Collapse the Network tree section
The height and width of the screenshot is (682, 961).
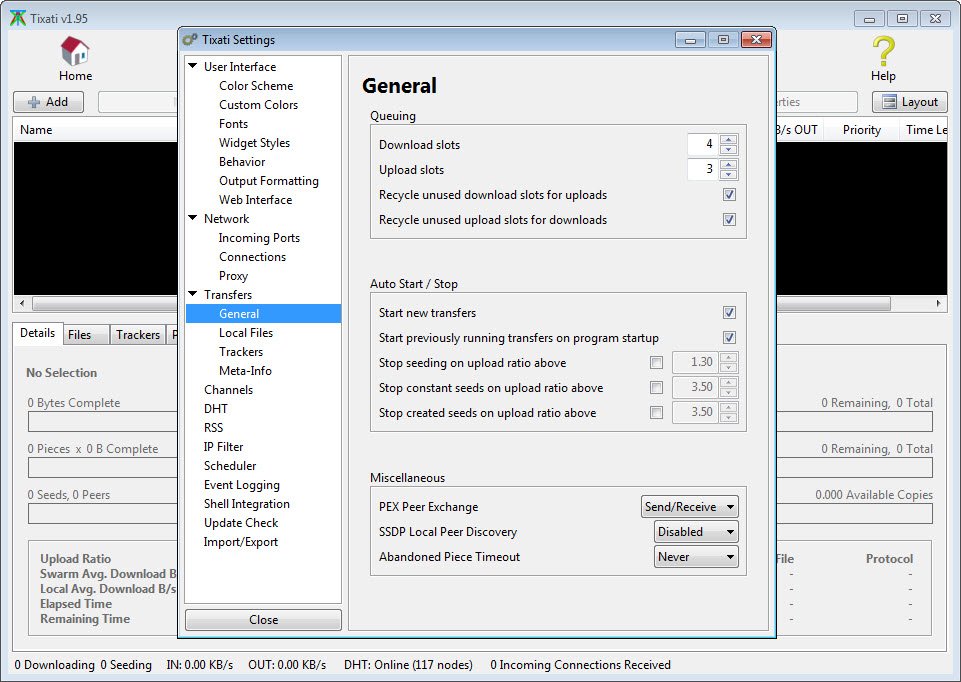point(192,218)
